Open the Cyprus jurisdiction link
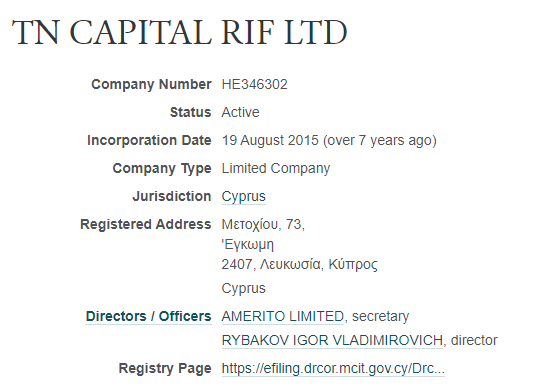This screenshot has width=560, height=392. (x=244, y=196)
